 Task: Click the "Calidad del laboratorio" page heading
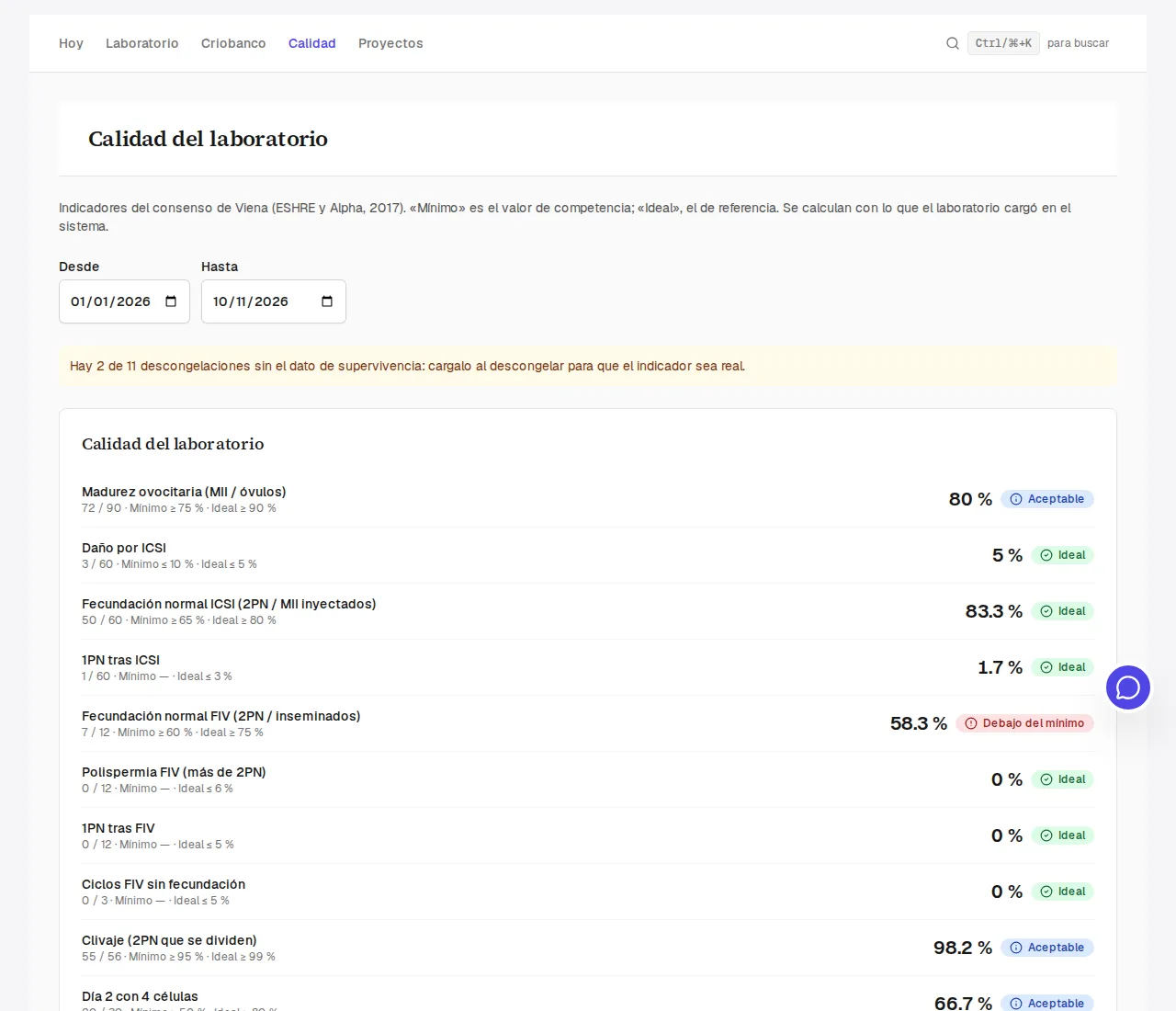click(x=208, y=139)
